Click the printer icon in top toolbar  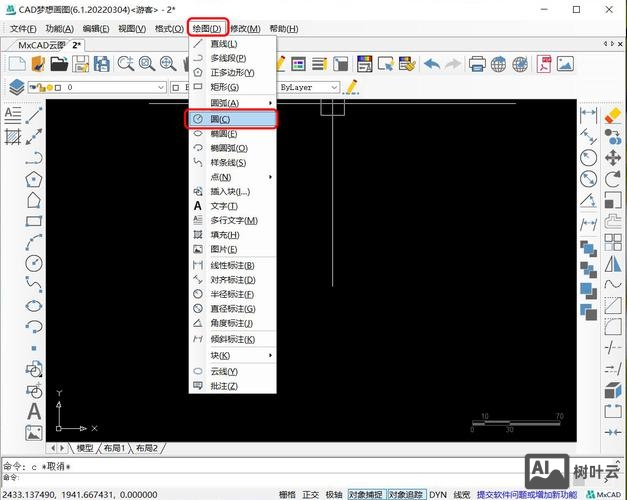(x=477, y=64)
